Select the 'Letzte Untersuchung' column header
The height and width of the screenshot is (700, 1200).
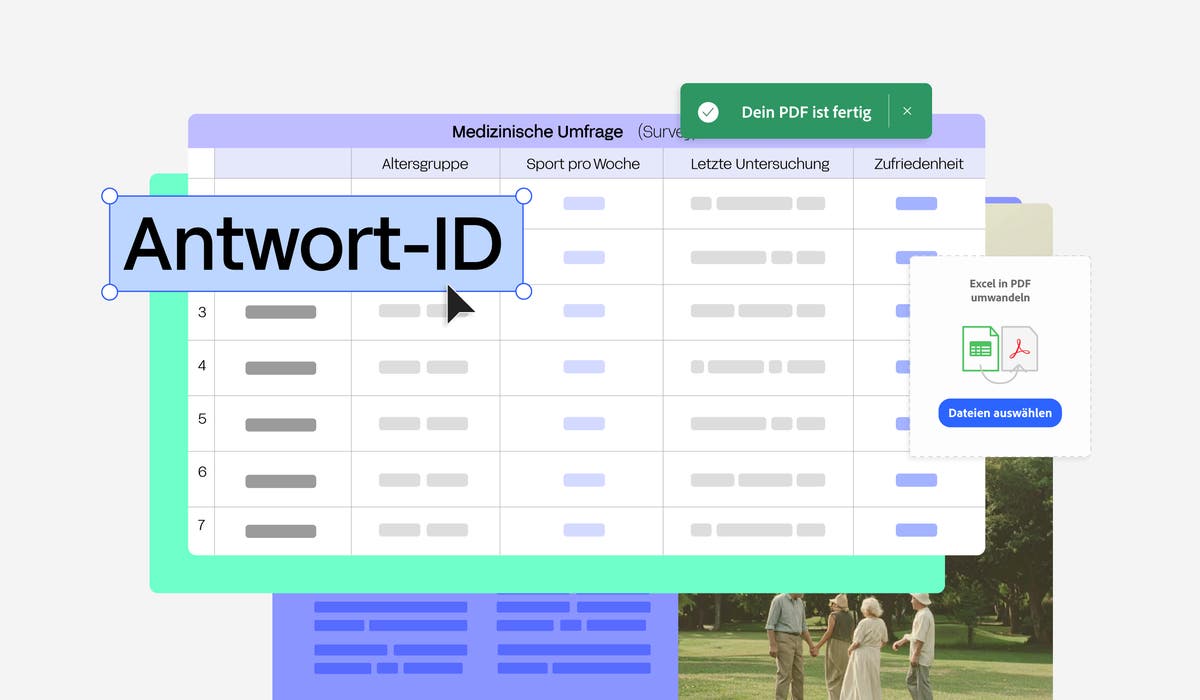759,164
